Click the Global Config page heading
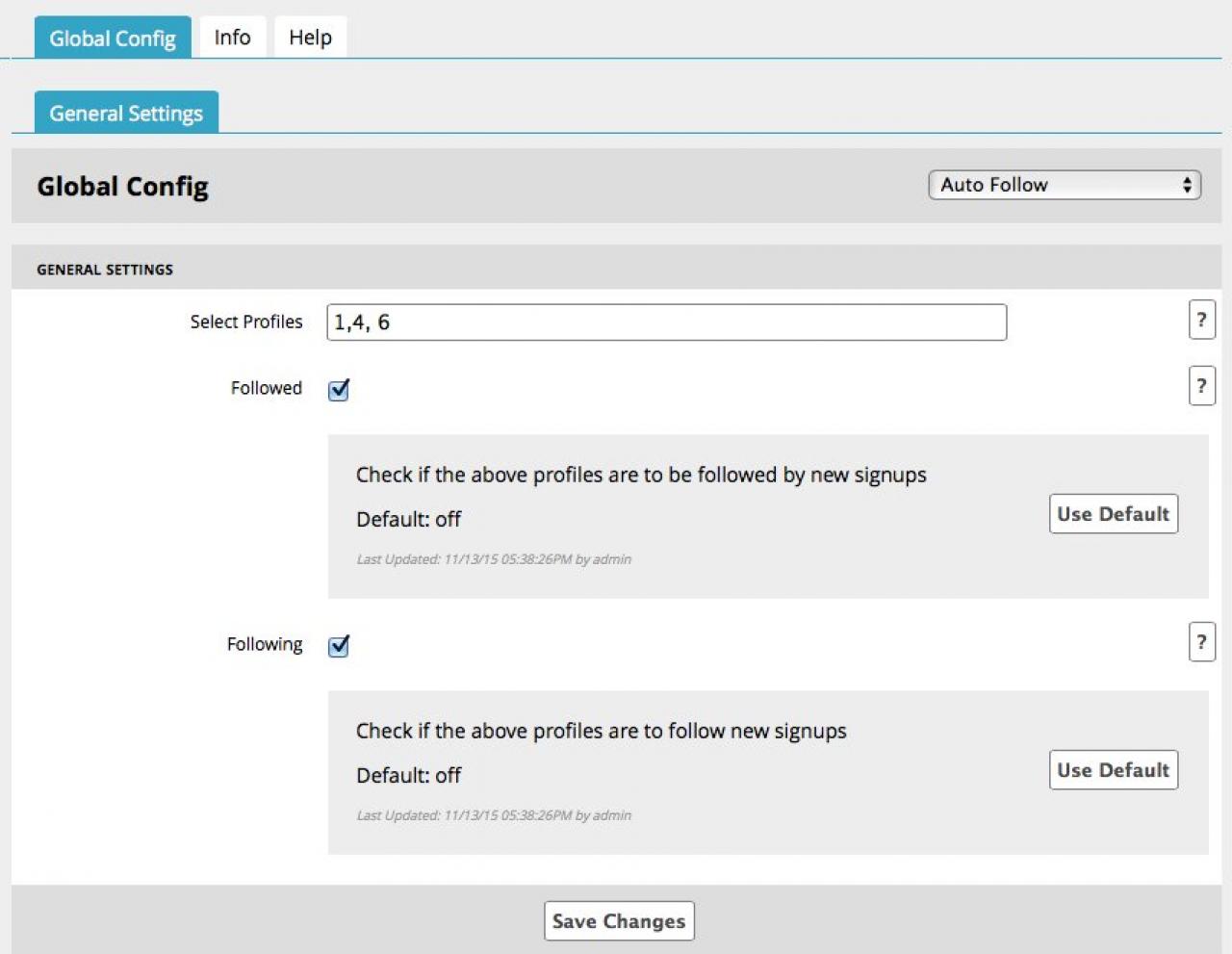1232x954 pixels. 122,187
